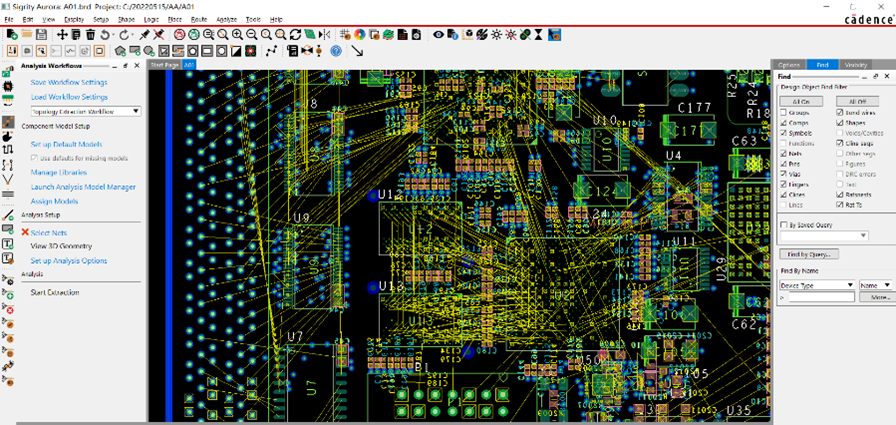Viewport: 896px width, 425px height.
Task: Click the Select Nets workflow step
Action: coord(49,232)
